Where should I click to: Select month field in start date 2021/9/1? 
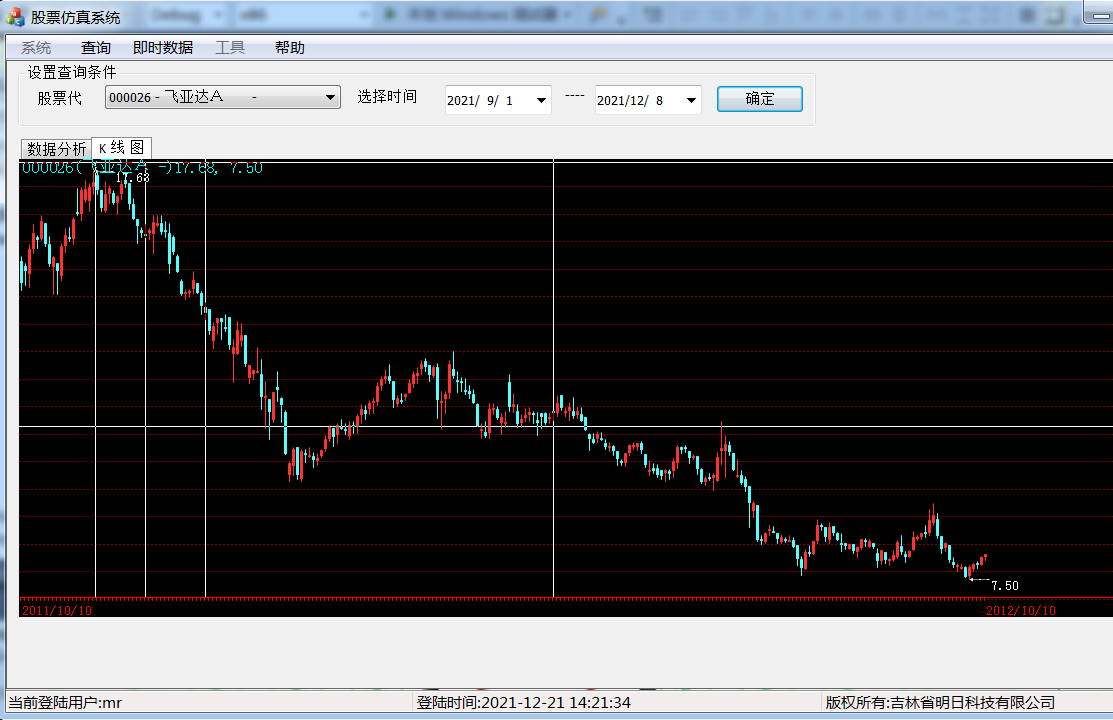tap(492, 101)
